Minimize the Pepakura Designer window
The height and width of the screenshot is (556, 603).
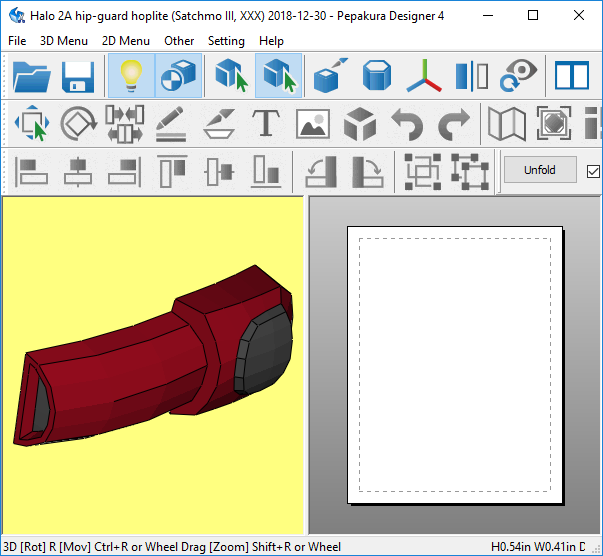coord(488,15)
